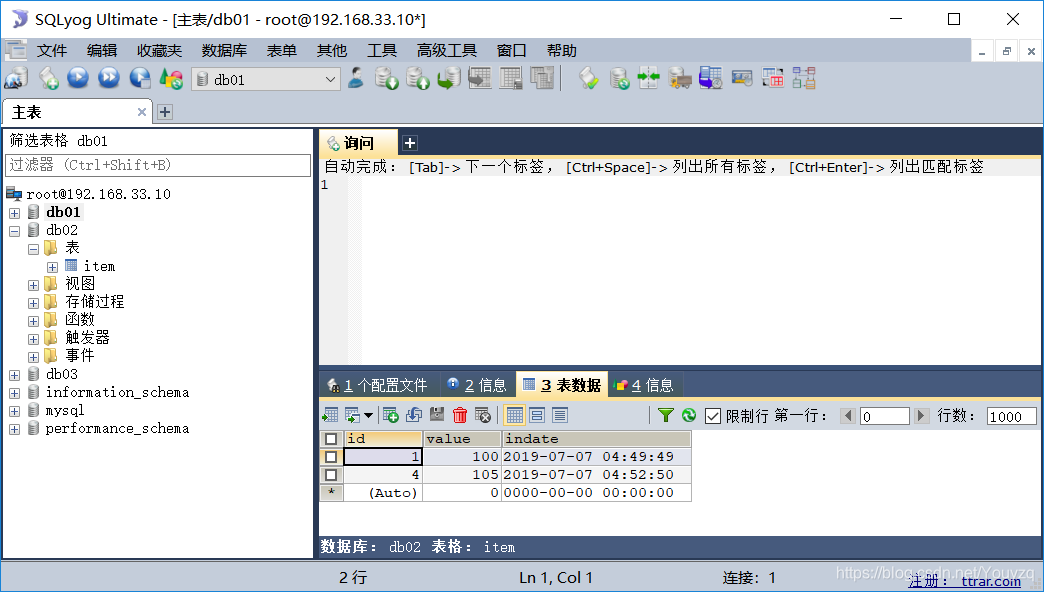Click the schema synchronization toolbar icon with green arrows
The width and height of the screenshot is (1044, 592).
point(648,79)
